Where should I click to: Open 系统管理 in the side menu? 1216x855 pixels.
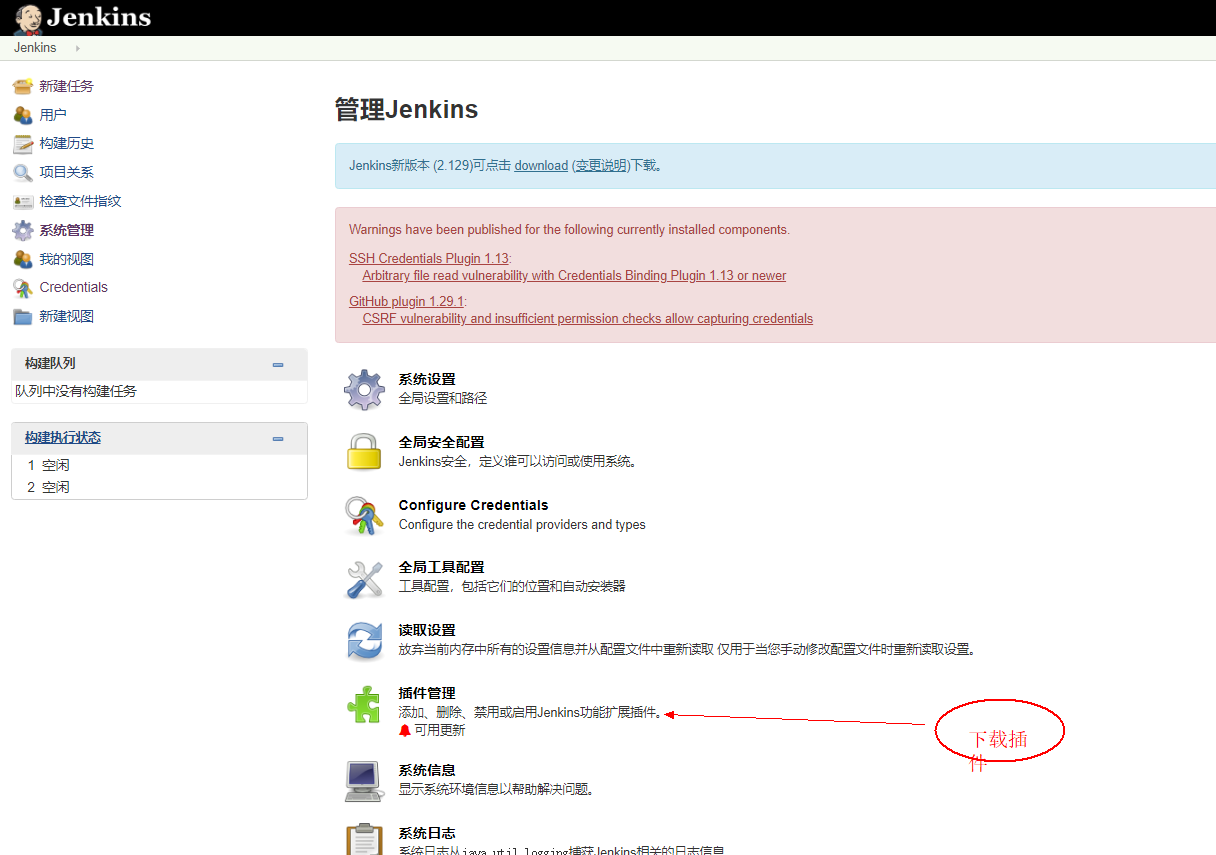[x=67, y=231]
